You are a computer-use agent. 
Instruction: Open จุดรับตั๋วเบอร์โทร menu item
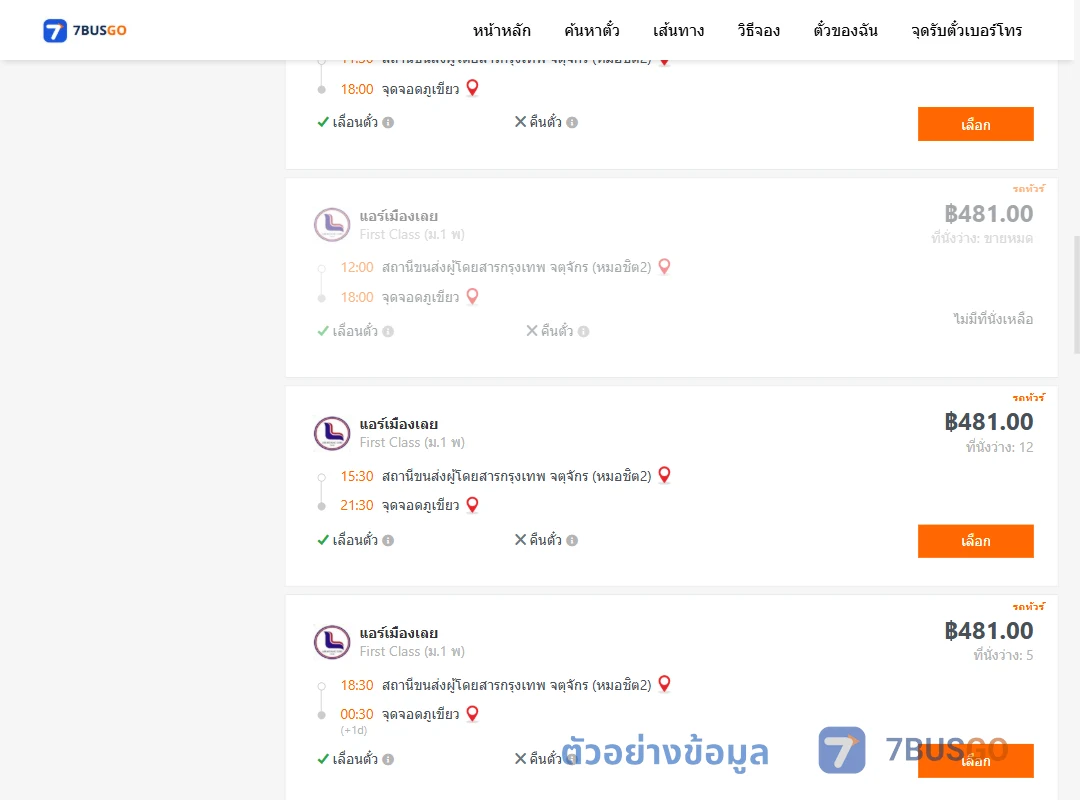(966, 30)
